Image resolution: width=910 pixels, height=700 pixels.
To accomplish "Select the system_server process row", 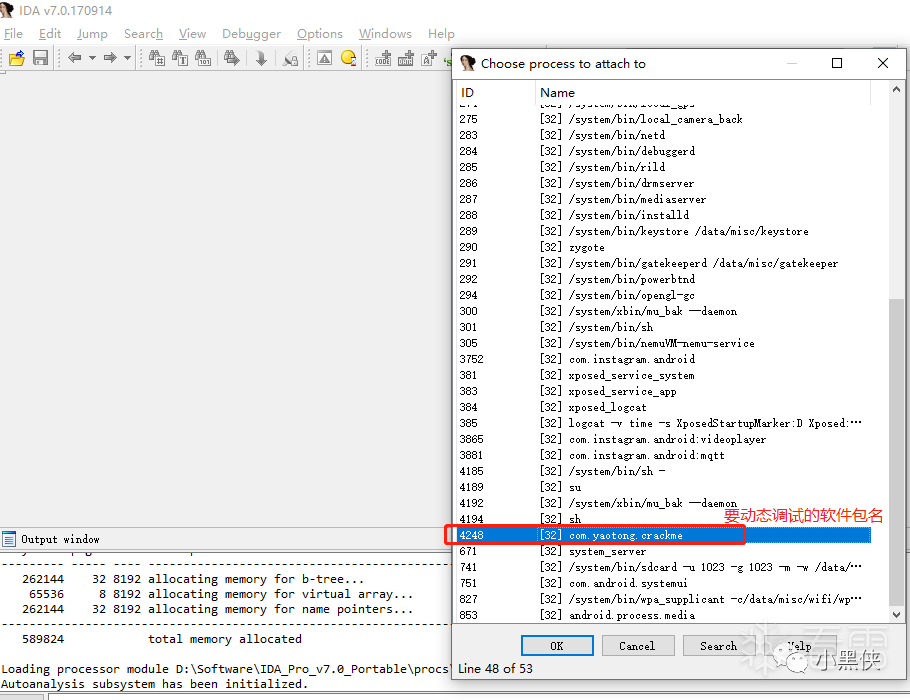I will pos(664,551).
